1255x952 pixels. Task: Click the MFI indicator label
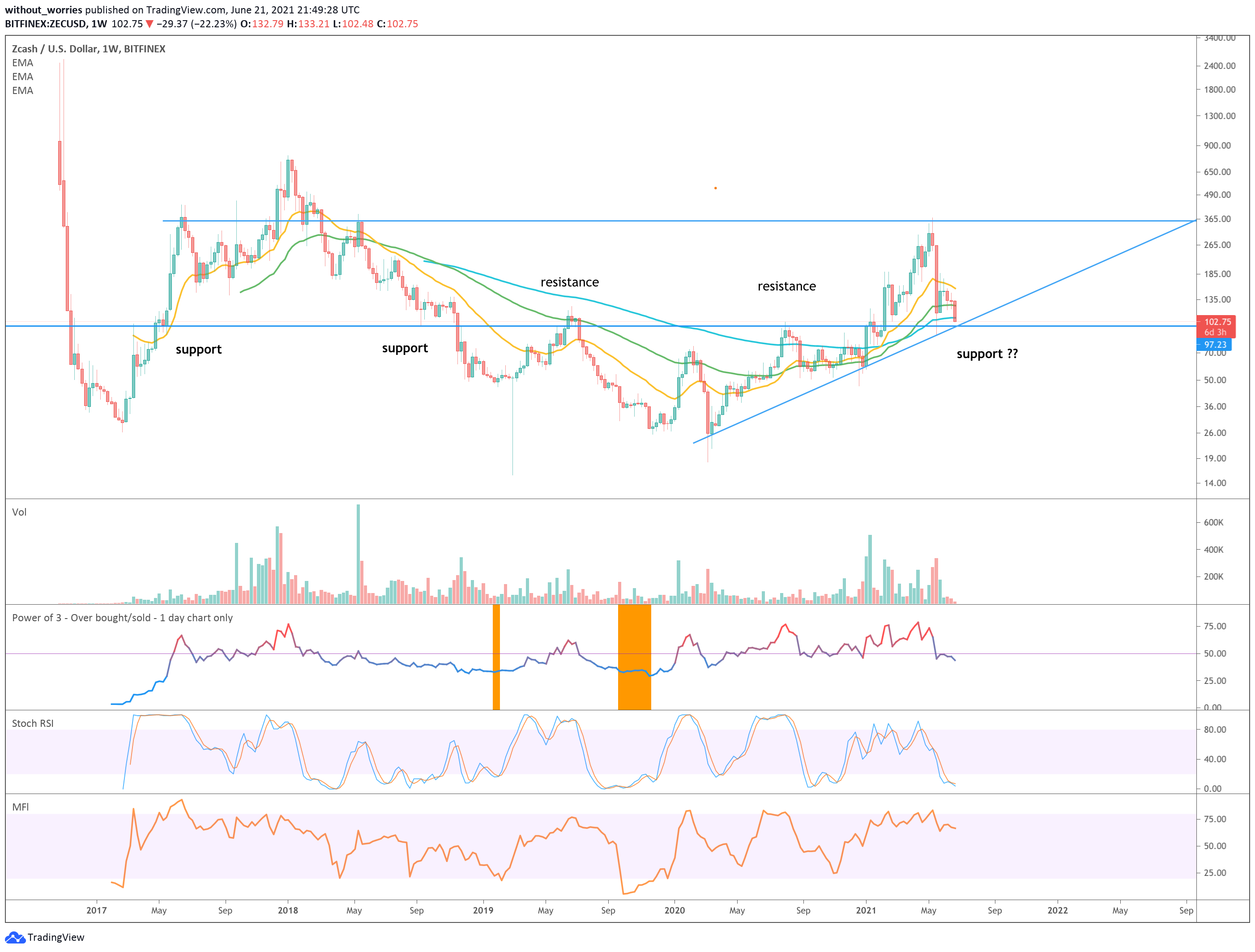(x=21, y=807)
